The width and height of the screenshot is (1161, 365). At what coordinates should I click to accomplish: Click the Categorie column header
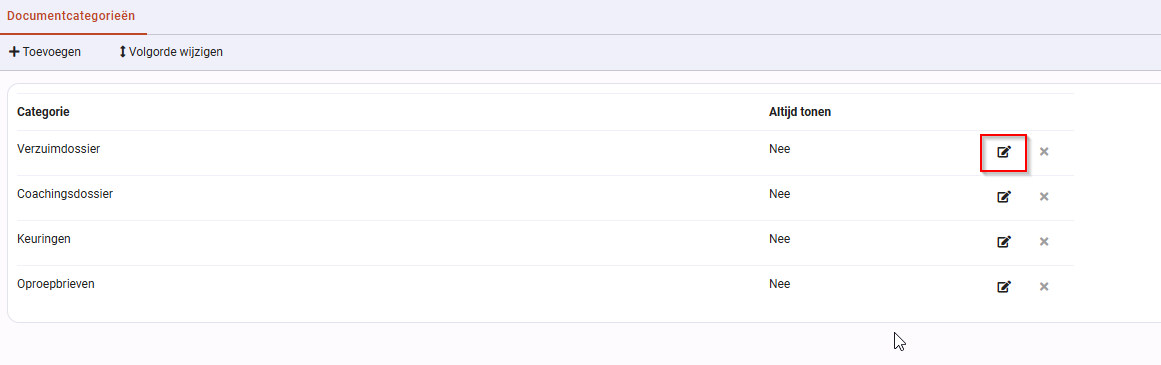coord(43,112)
